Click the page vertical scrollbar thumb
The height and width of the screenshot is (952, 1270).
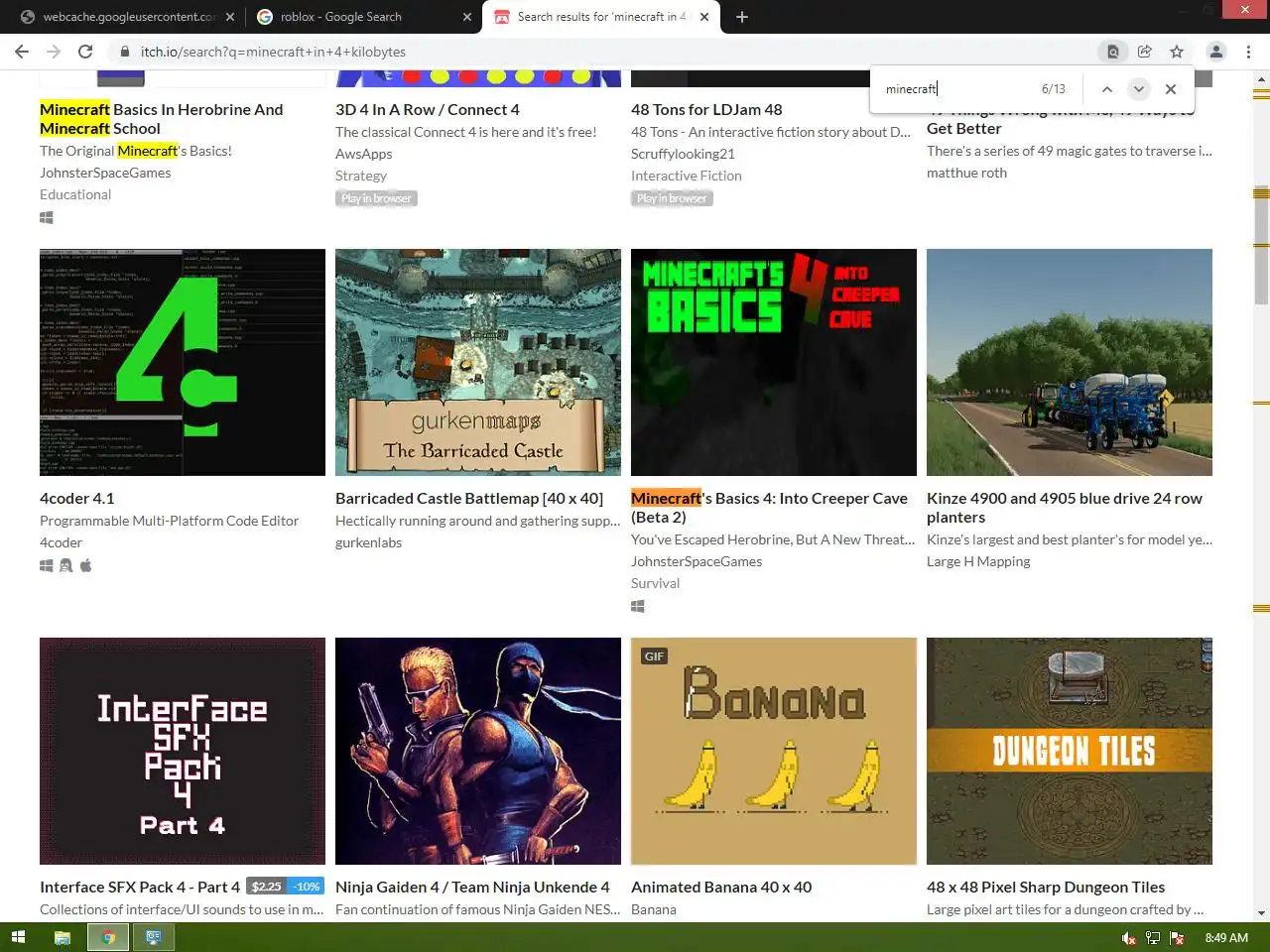tap(1261, 245)
